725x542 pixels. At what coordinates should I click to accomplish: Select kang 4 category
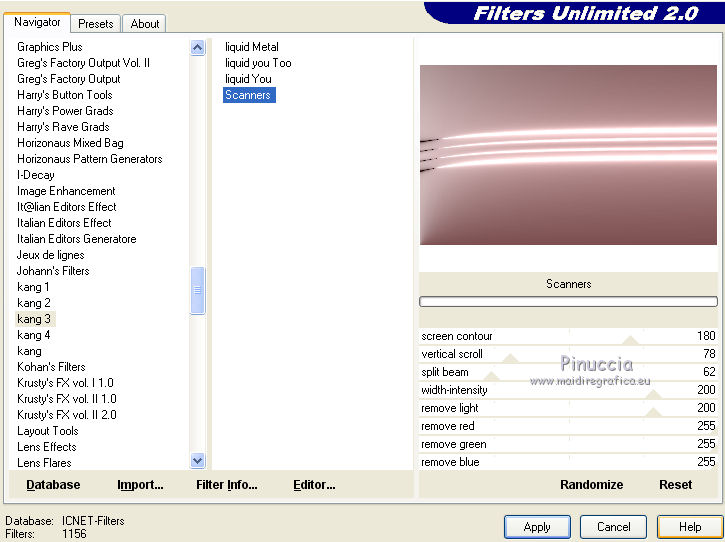[x=34, y=335]
